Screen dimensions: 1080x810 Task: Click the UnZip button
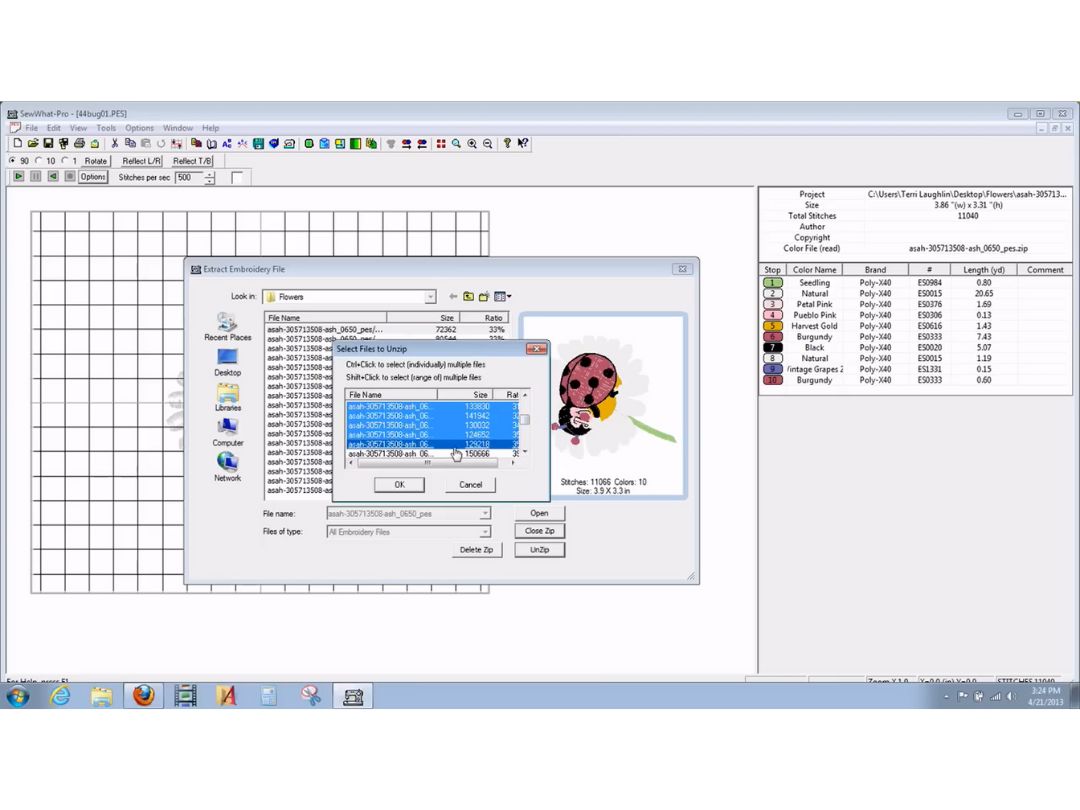pos(539,550)
